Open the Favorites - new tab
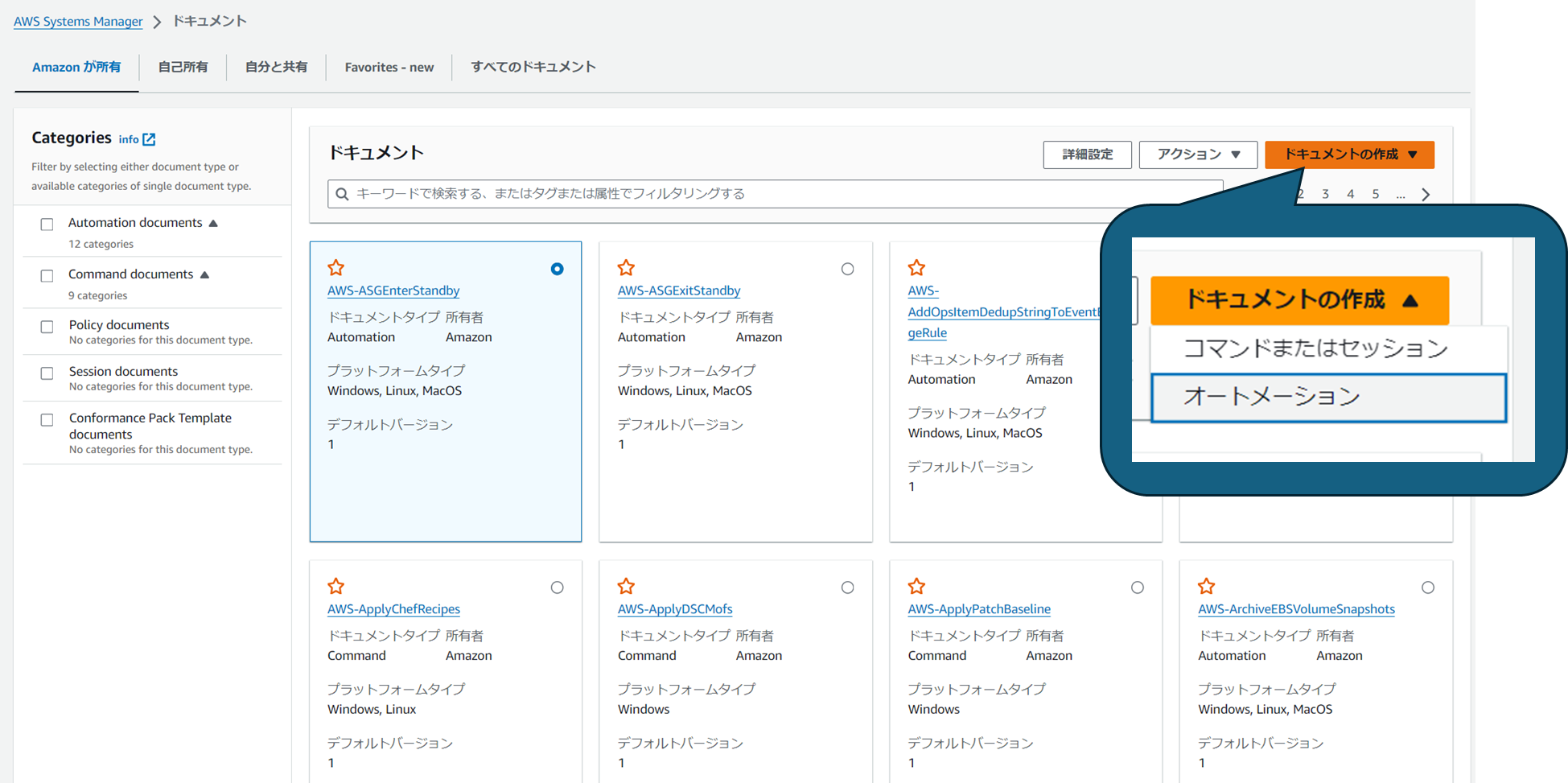The width and height of the screenshot is (1568, 783). 389,68
